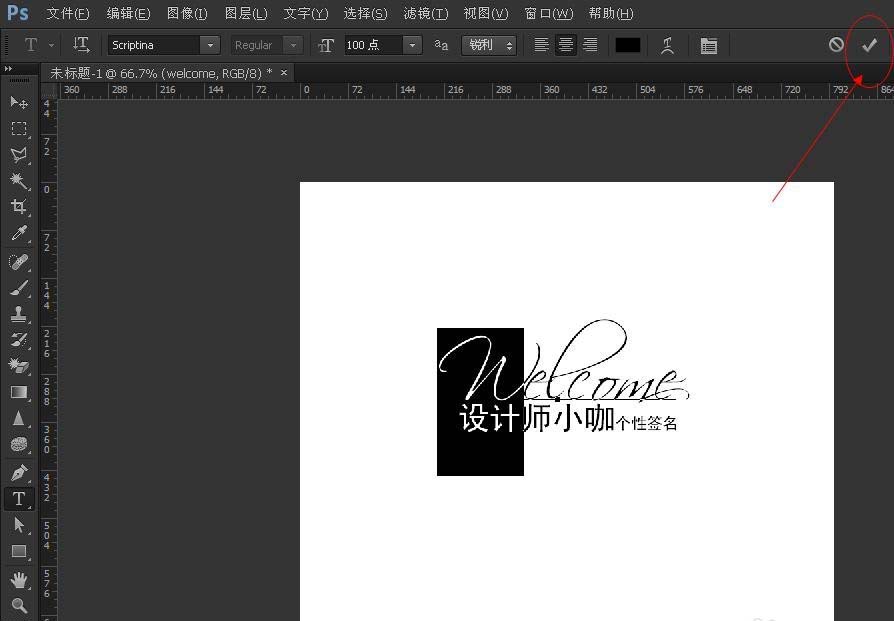Cancel current text edits
Screen dimensions: 894x621
click(836, 44)
